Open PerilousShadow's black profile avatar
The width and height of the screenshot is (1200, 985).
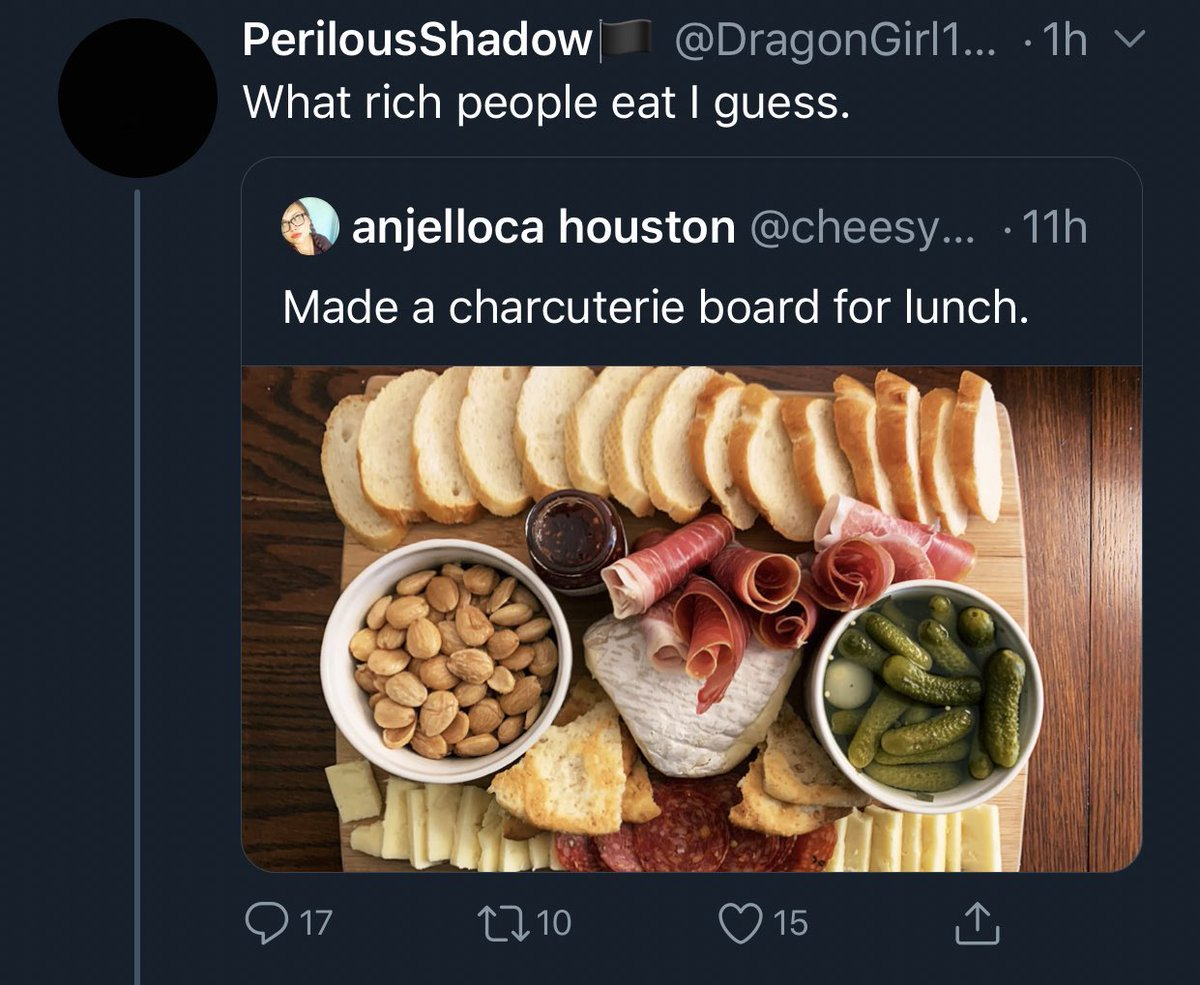coord(137,98)
